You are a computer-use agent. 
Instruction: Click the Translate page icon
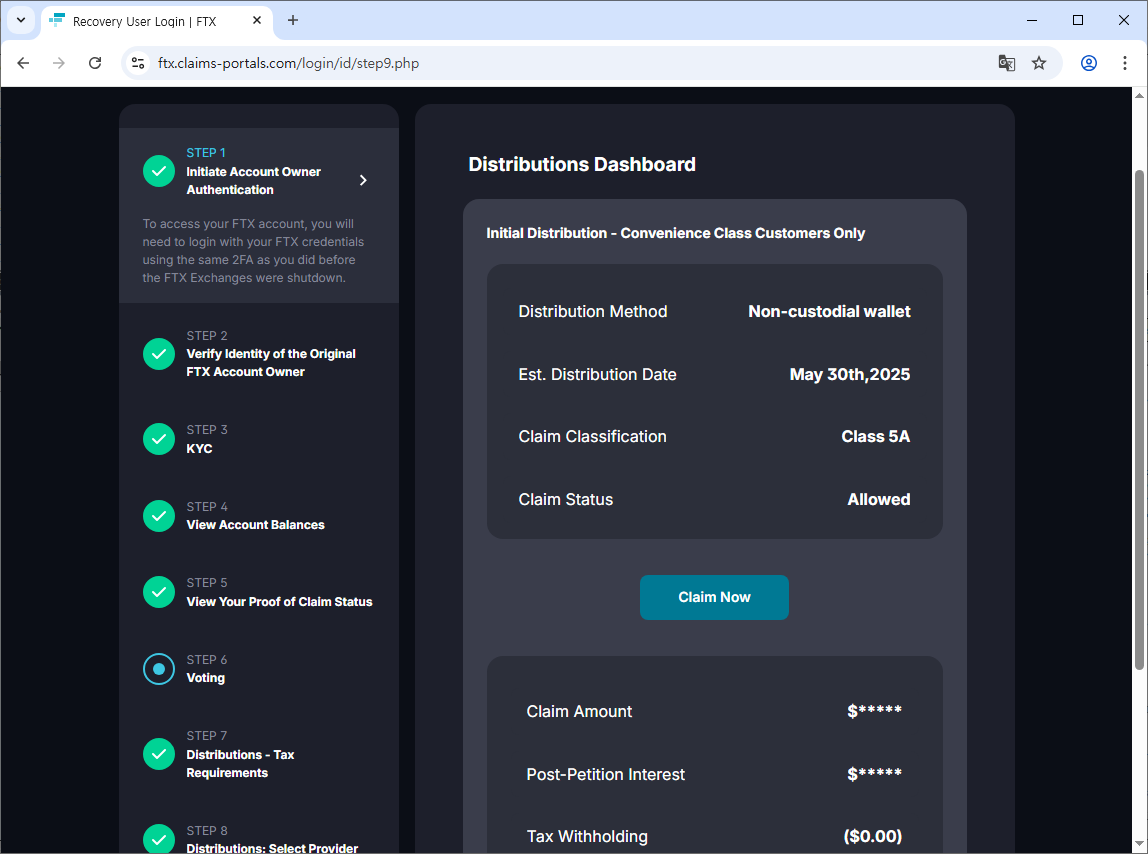[1007, 63]
